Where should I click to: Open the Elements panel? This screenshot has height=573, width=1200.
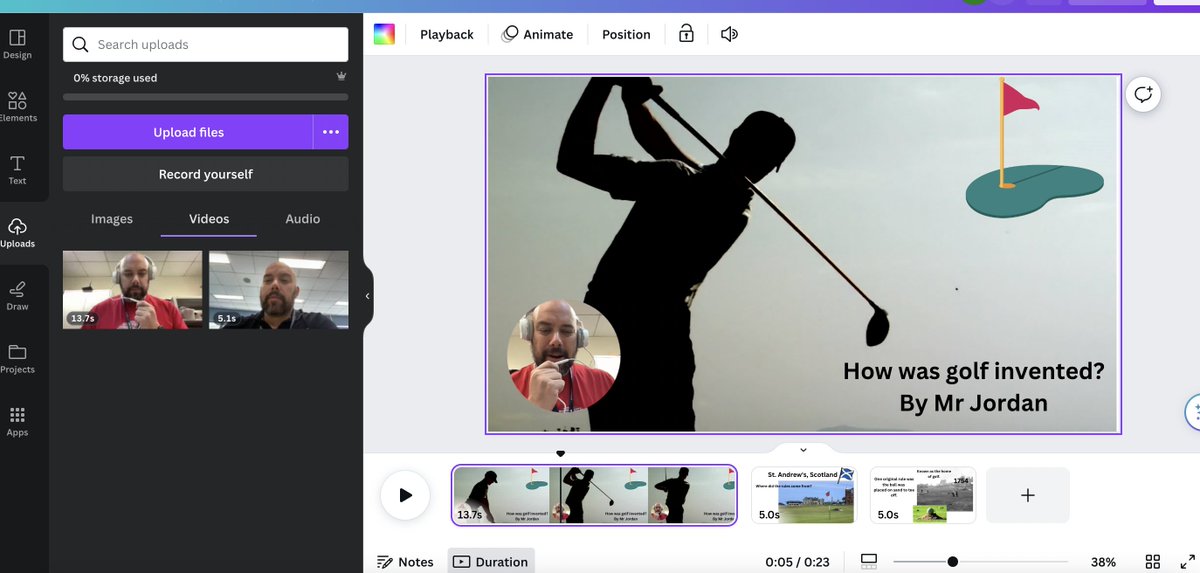pos(17,107)
